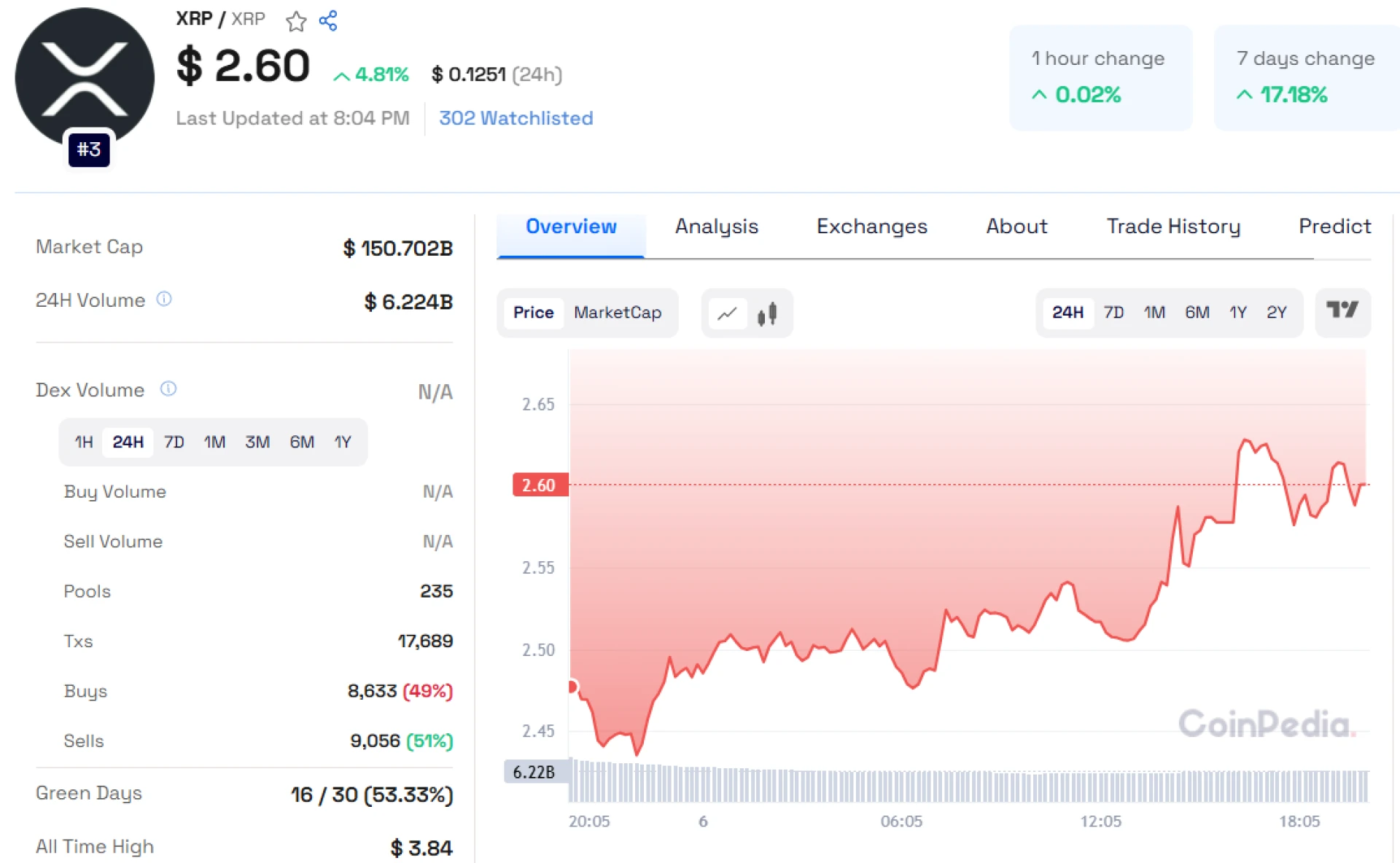Click info icon beside 24H Volume
Viewport: 1400px width, 863px height.
point(165,299)
